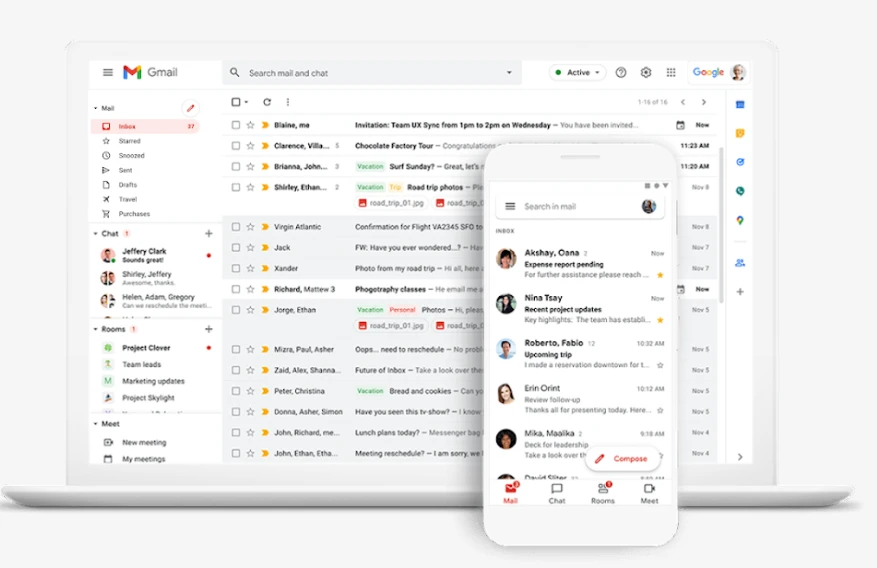The height and width of the screenshot is (568, 877).
Task: Collapse the Rooms section
Action: point(95,329)
